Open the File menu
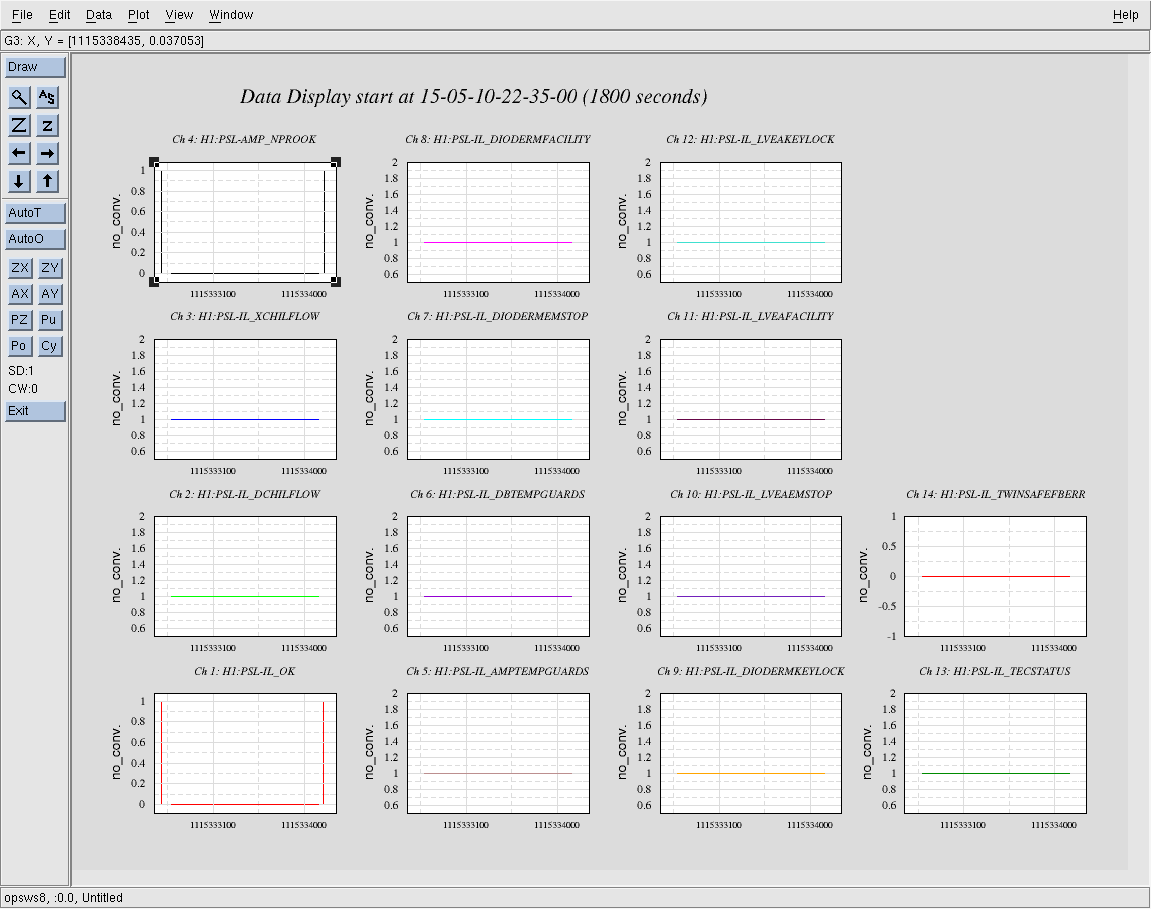The image size is (1151, 909). pos(22,15)
